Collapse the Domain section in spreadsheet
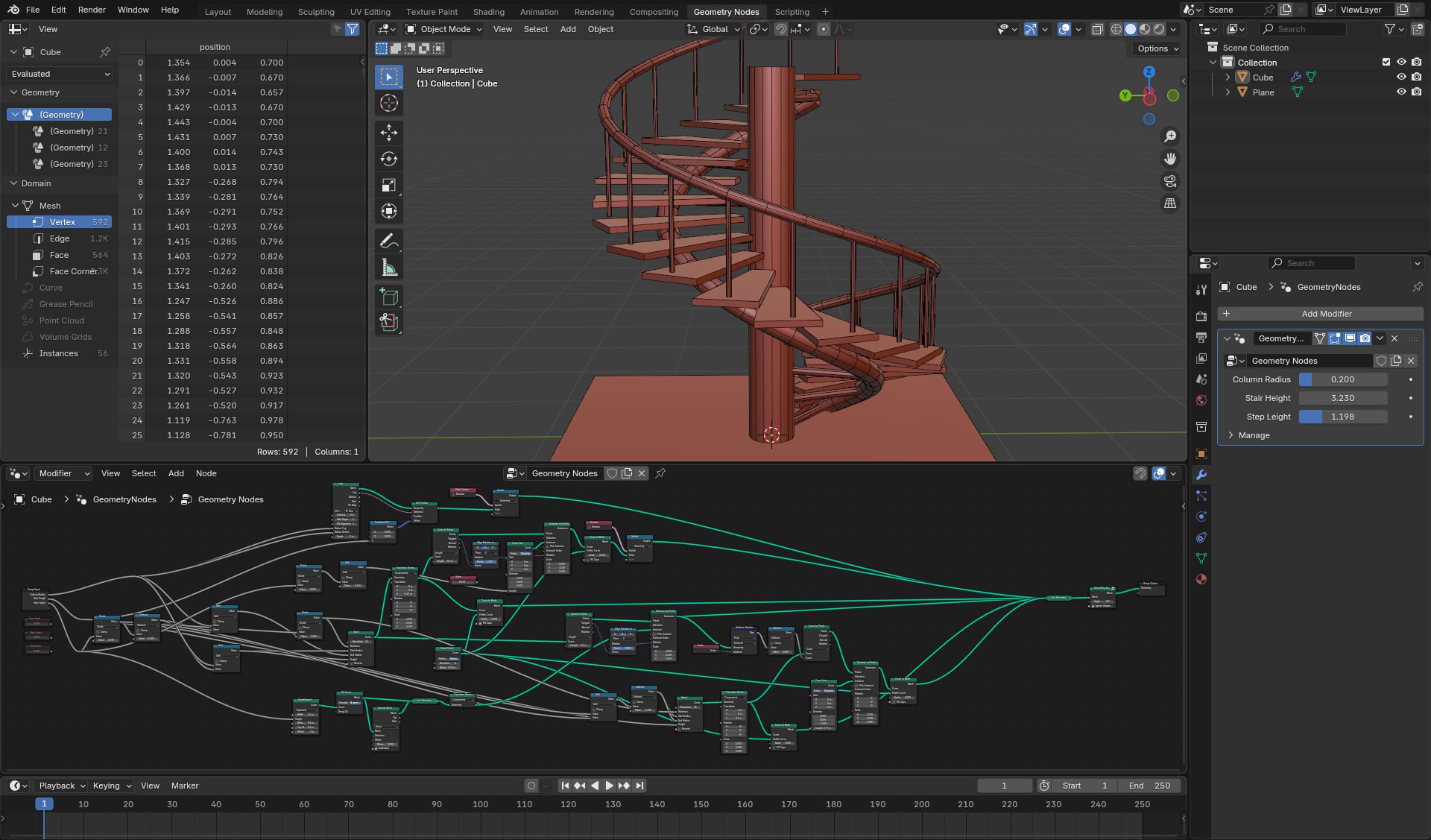The image size is (1431, 840). pyautogui.click(x=13, y=183)
